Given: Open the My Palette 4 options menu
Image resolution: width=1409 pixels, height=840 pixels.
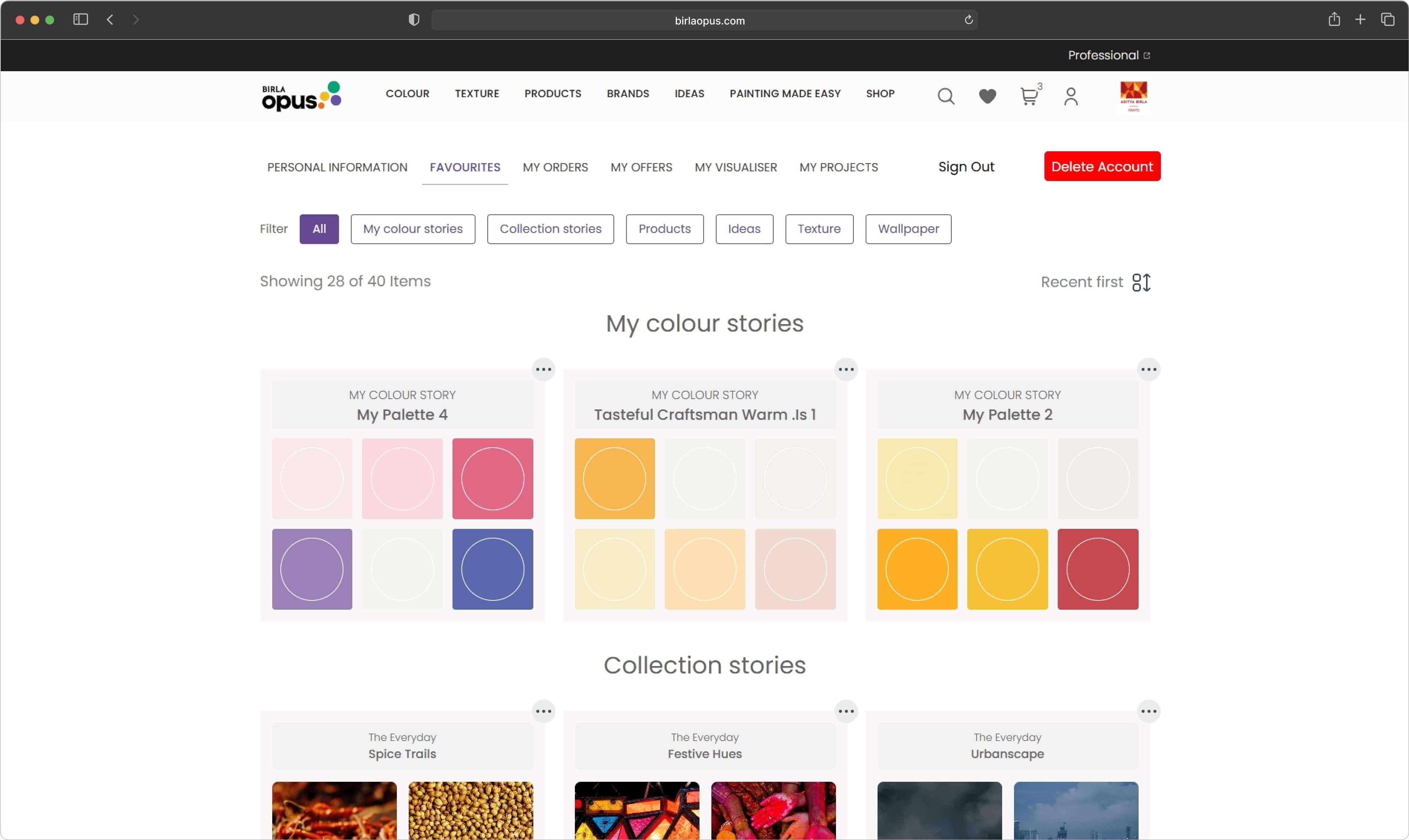Looking at the screenshot, I should [543, 370].
